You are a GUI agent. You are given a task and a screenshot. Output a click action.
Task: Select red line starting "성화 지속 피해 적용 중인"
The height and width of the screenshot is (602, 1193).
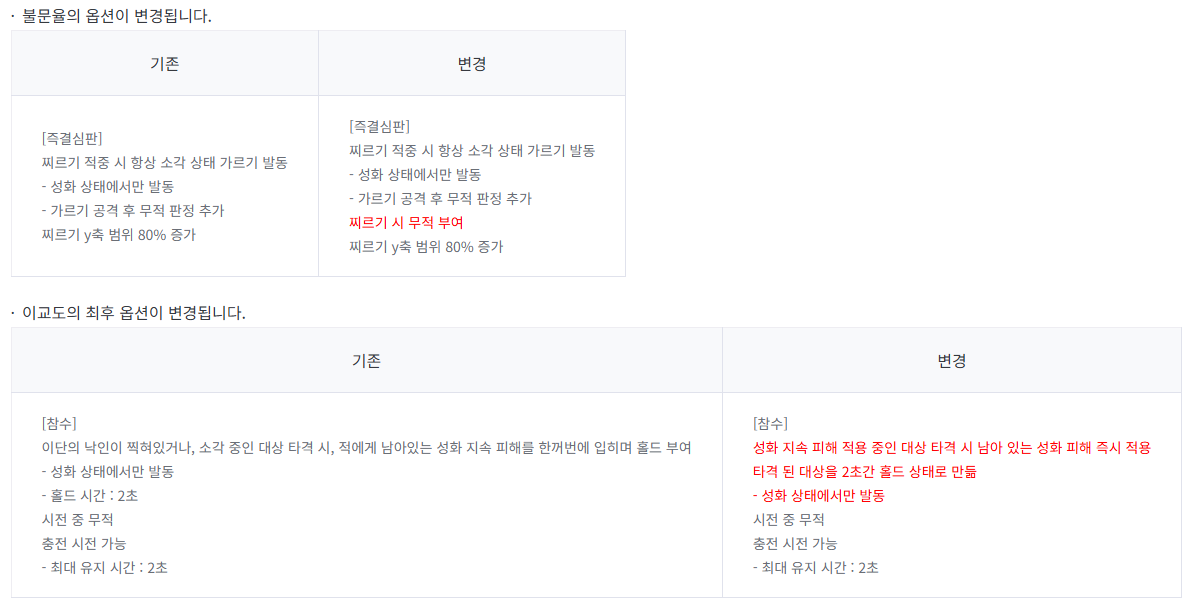click(x=951, y=447)
